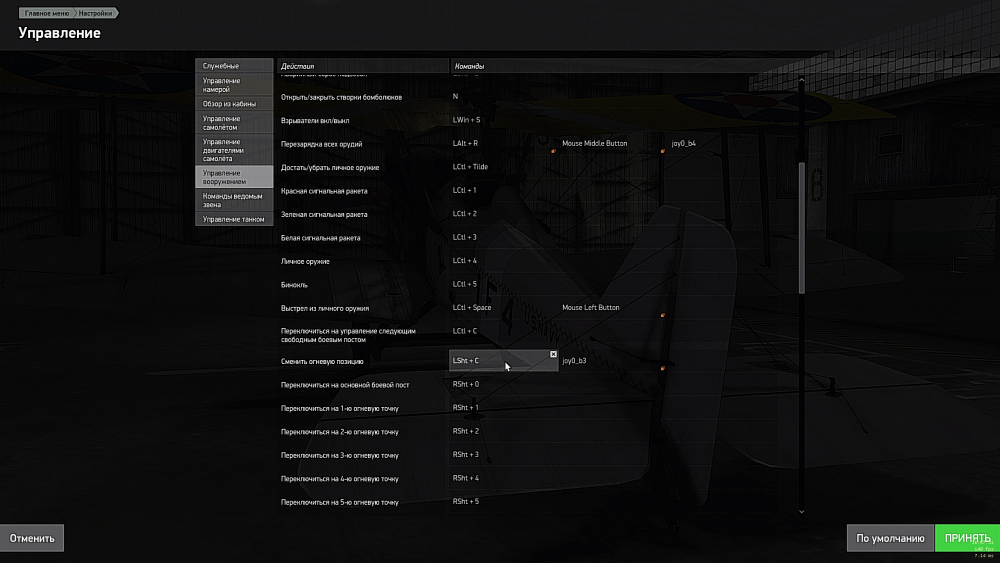Click the ПРИНЯТЬ button
1000x563 pixels.
967,538
